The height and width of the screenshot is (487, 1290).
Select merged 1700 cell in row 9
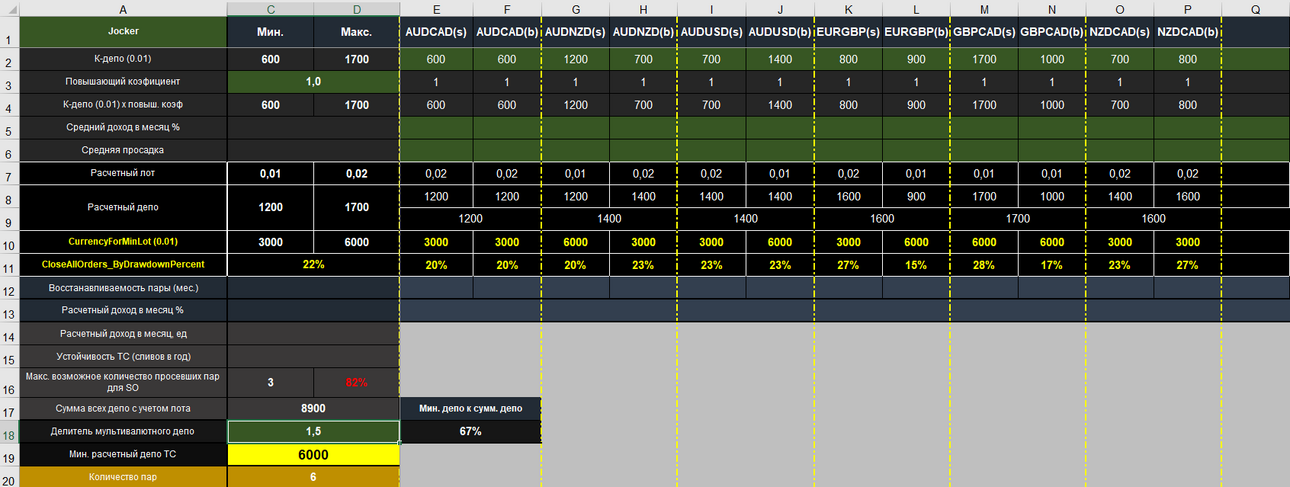1018,219
